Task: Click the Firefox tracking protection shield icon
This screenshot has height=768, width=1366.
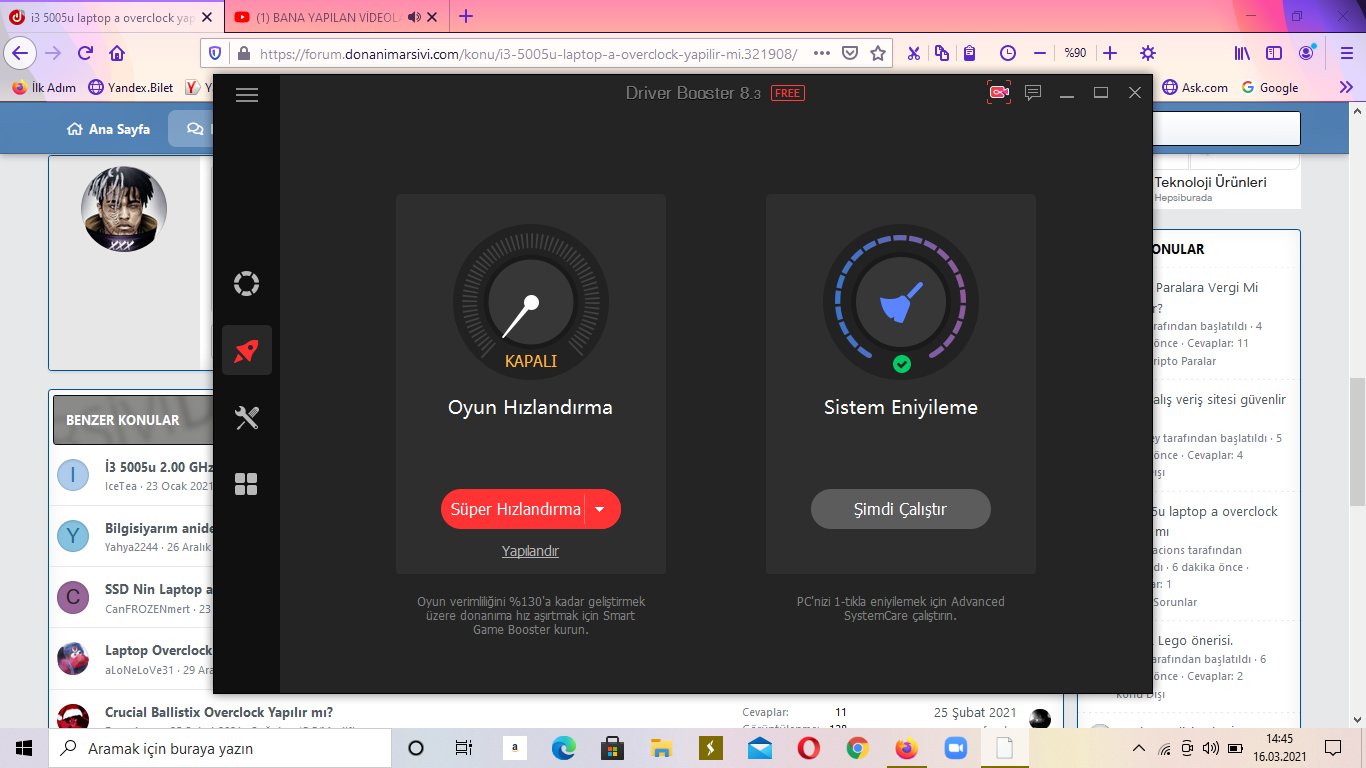Action: pyautogui.click(x=216, y=53)
